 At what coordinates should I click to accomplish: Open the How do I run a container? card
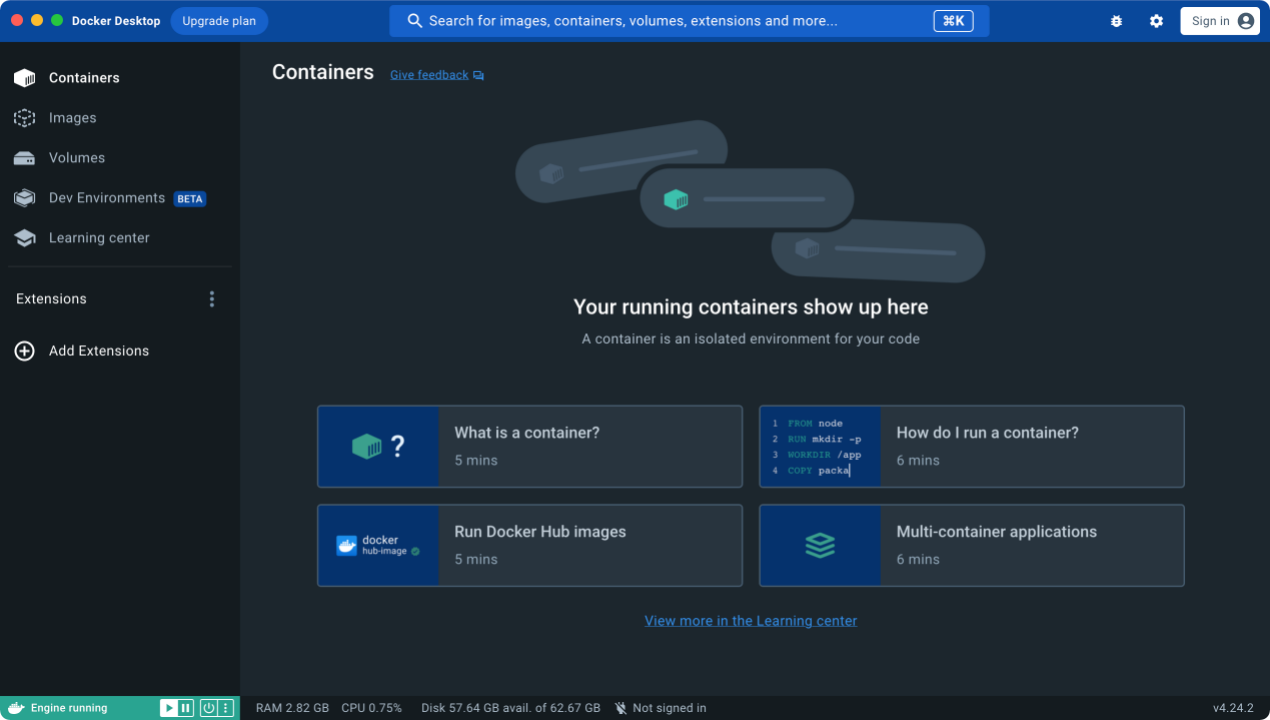click(x=972, y=446)
